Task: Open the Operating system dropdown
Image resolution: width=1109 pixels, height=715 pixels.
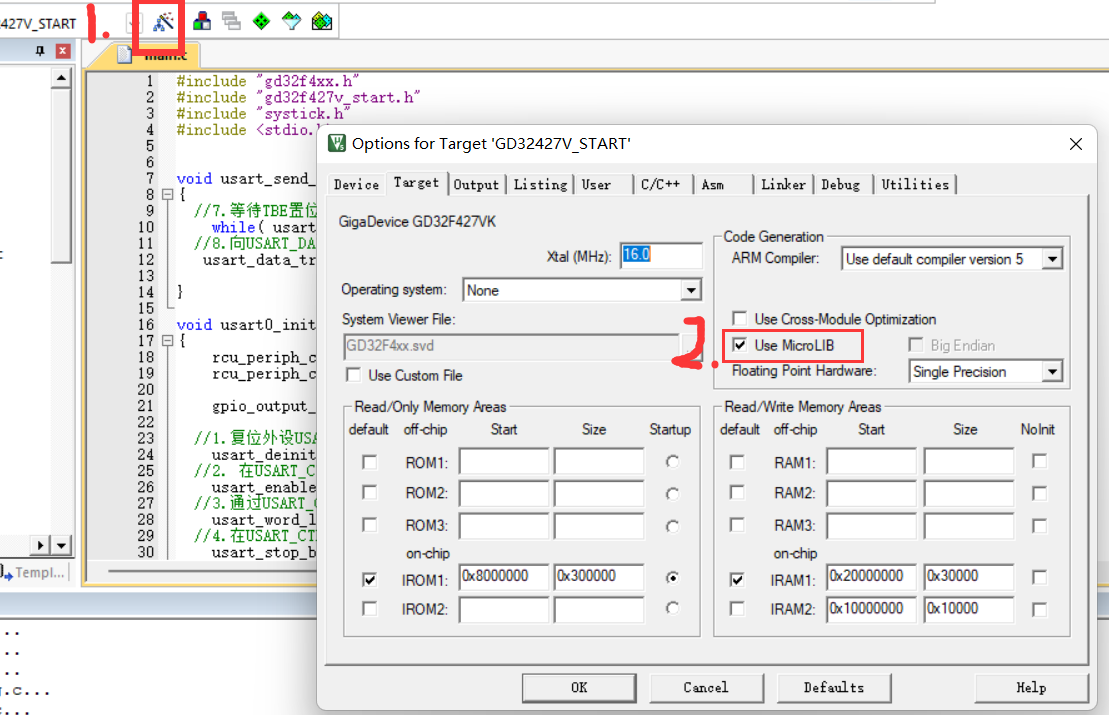Action: point(690,290)
